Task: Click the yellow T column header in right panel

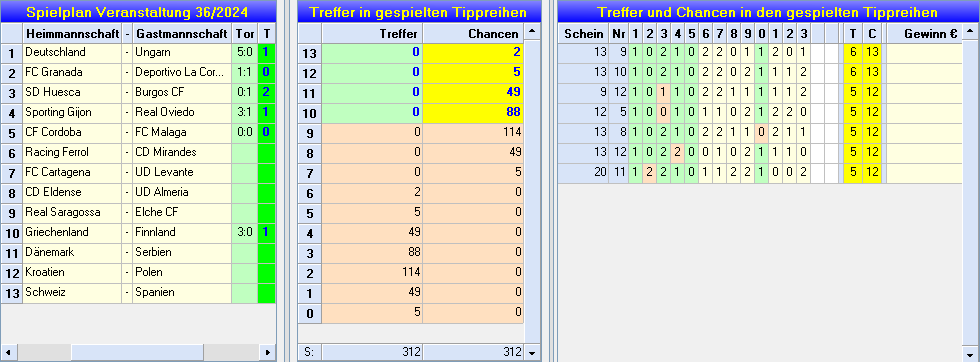Action: [853, 34]
